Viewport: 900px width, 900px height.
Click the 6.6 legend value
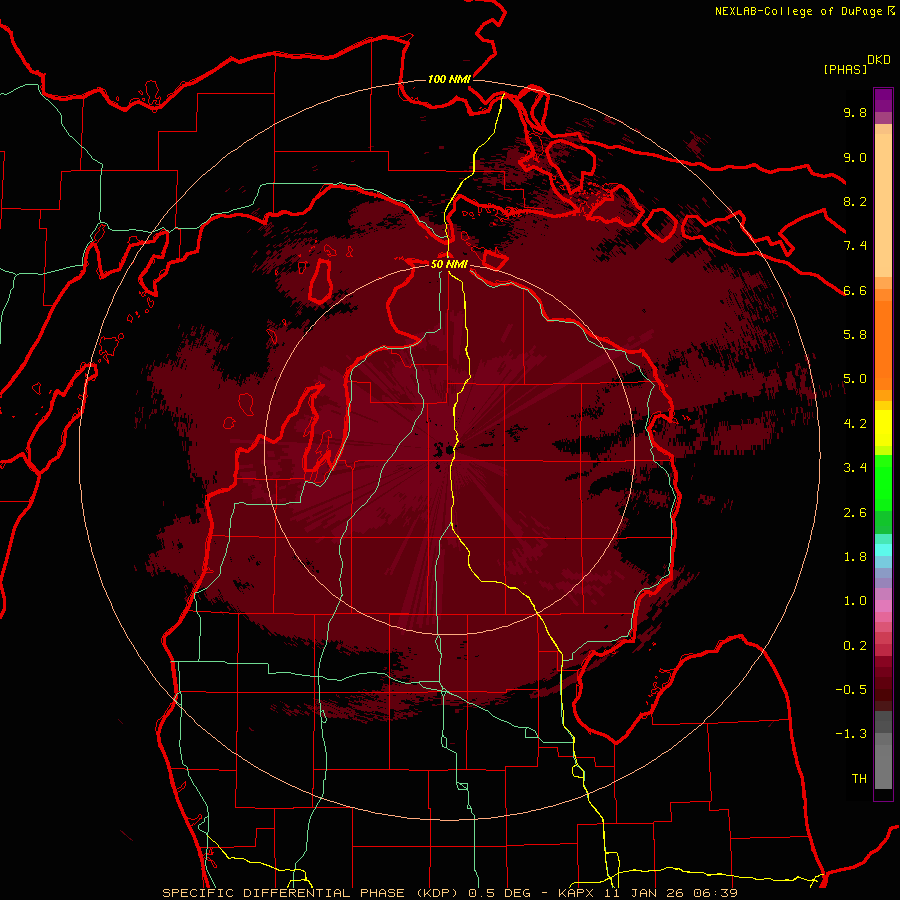point(855,290)
